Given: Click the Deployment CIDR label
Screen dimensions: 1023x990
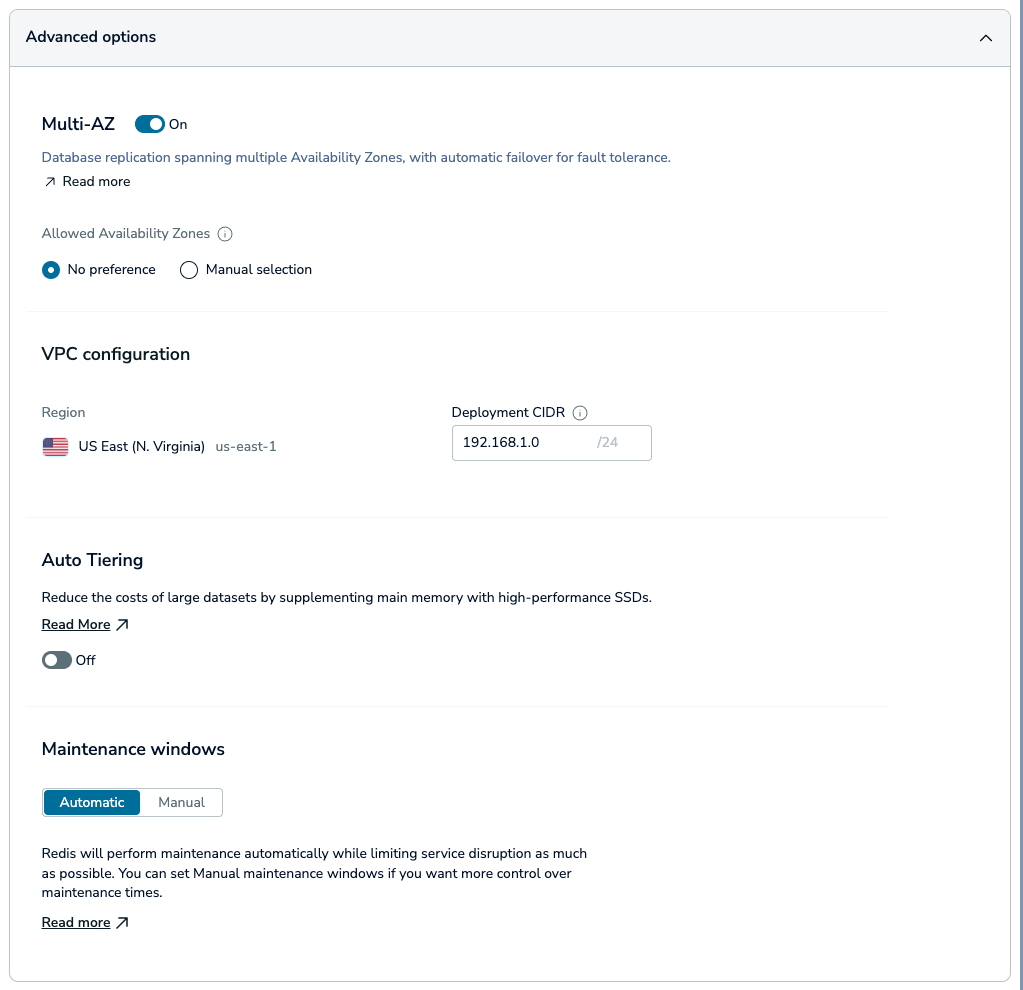Looking at the screenshot, I should 508,412.
